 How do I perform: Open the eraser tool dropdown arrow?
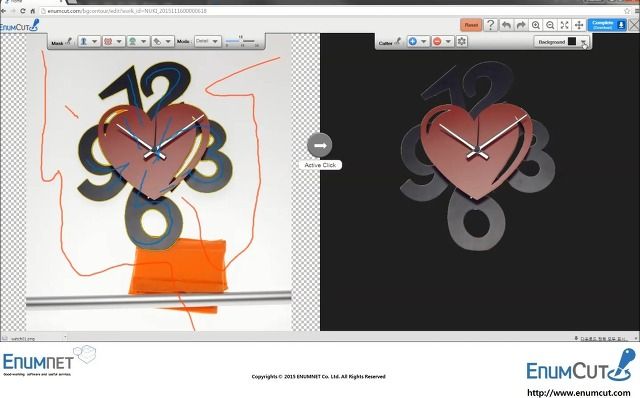[x=168, y=42]
